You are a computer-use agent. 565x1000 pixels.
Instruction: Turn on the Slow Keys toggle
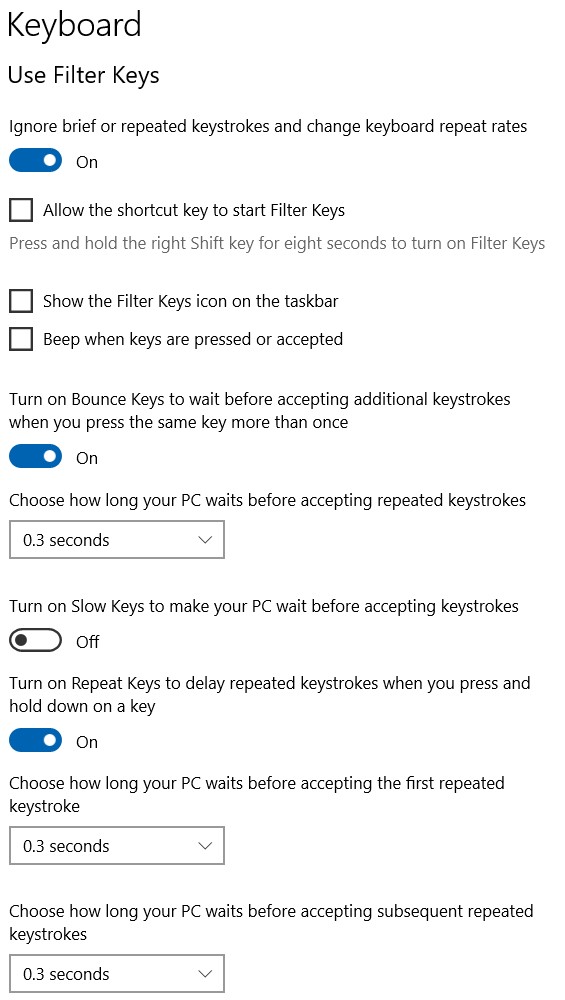coord(36,641)
